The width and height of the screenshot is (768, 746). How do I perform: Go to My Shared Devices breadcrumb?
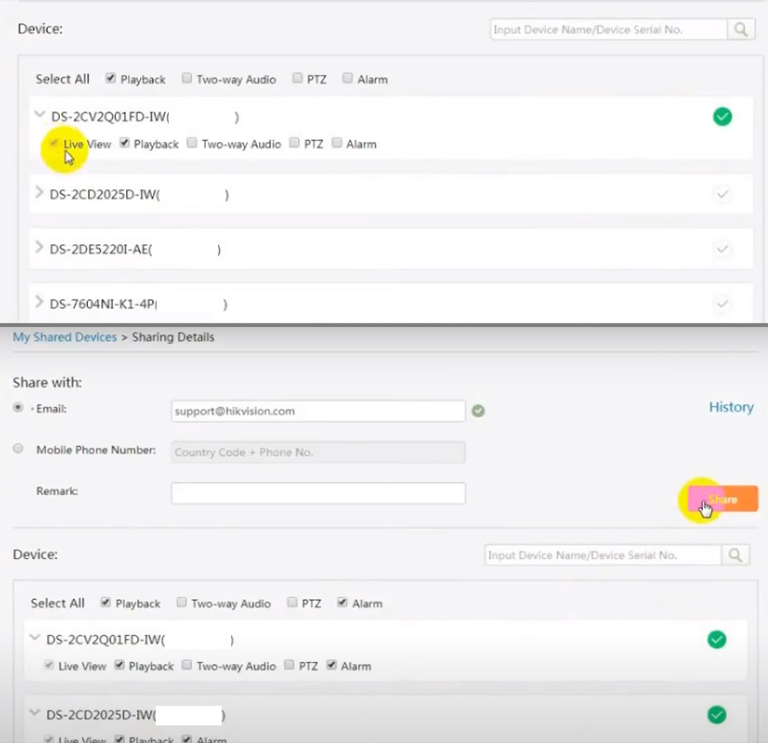64,337
